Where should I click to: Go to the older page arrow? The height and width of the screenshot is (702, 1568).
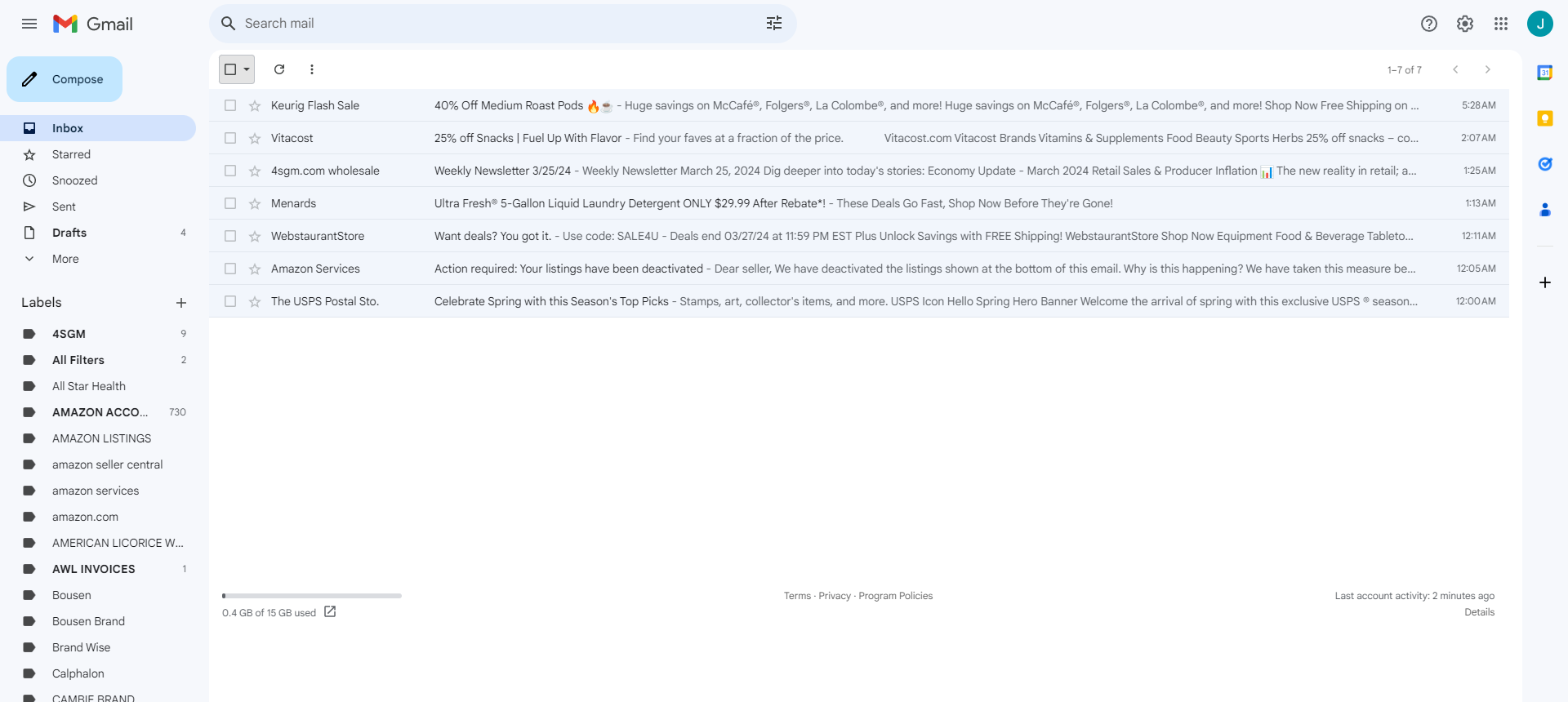click(1488, 69)
